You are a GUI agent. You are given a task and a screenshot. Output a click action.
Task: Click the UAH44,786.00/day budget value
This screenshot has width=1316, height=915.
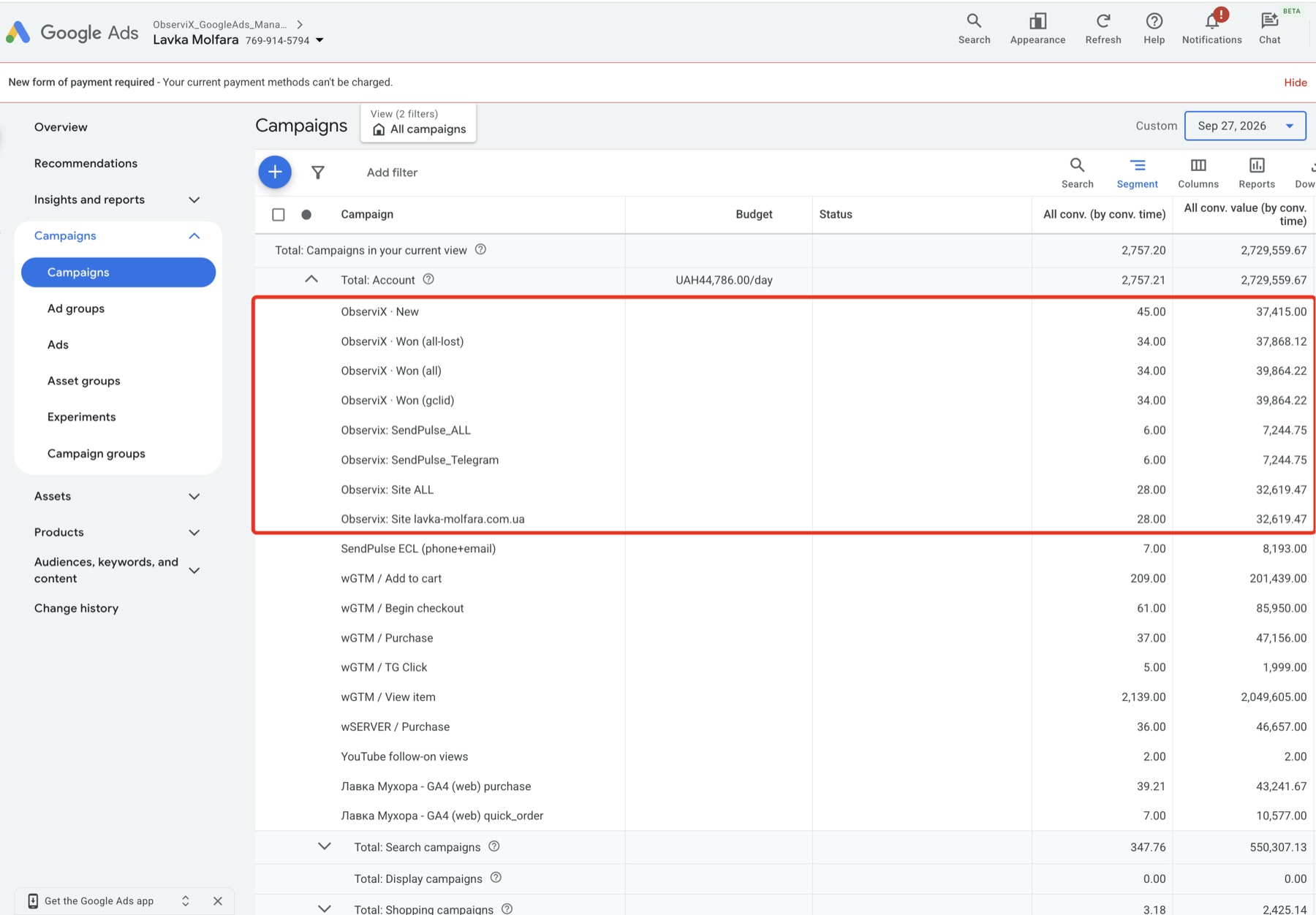[x=724, y=280]
